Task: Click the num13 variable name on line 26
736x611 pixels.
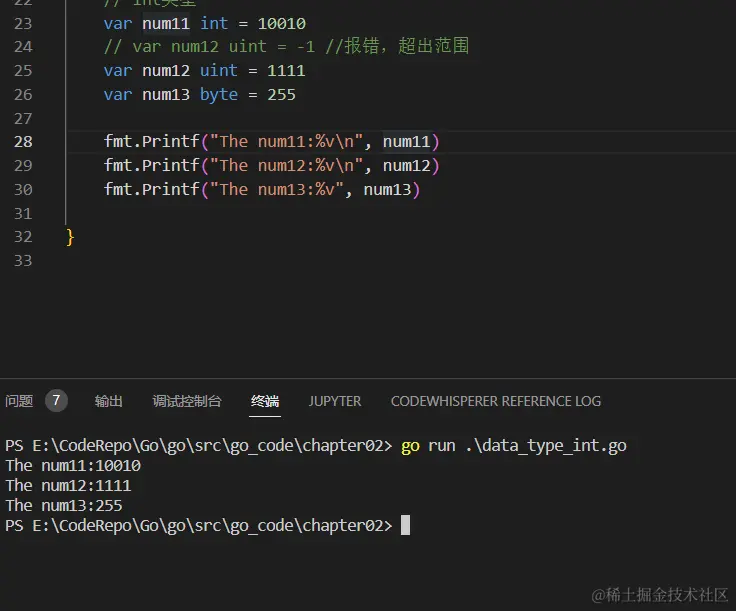Action: (x=166, y=95)
